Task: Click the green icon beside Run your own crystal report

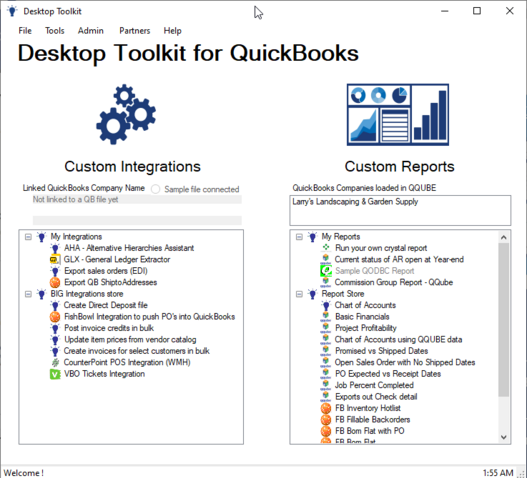Action: 326,248
